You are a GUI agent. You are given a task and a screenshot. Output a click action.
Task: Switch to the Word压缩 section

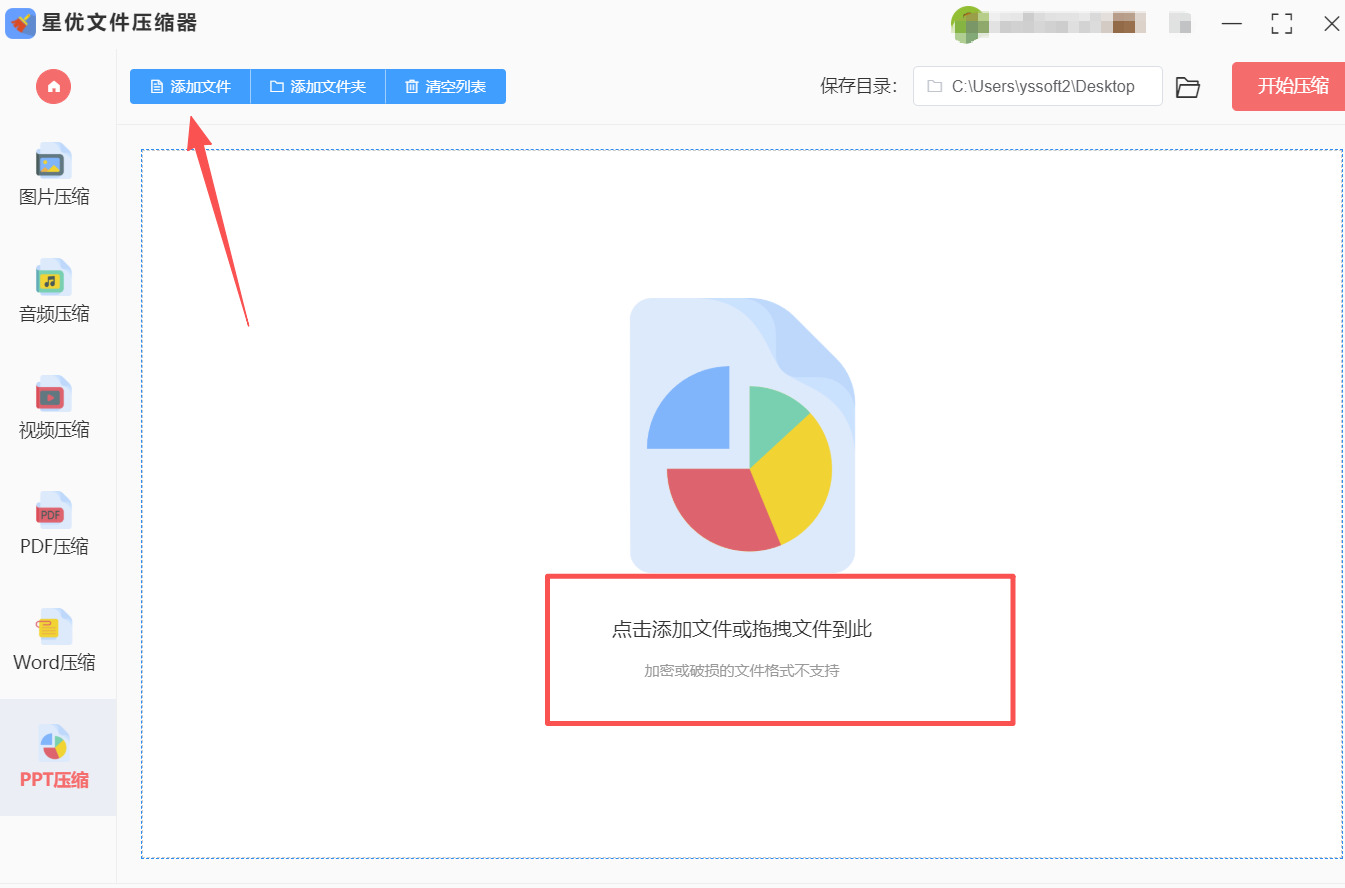(x=54, y=641)
